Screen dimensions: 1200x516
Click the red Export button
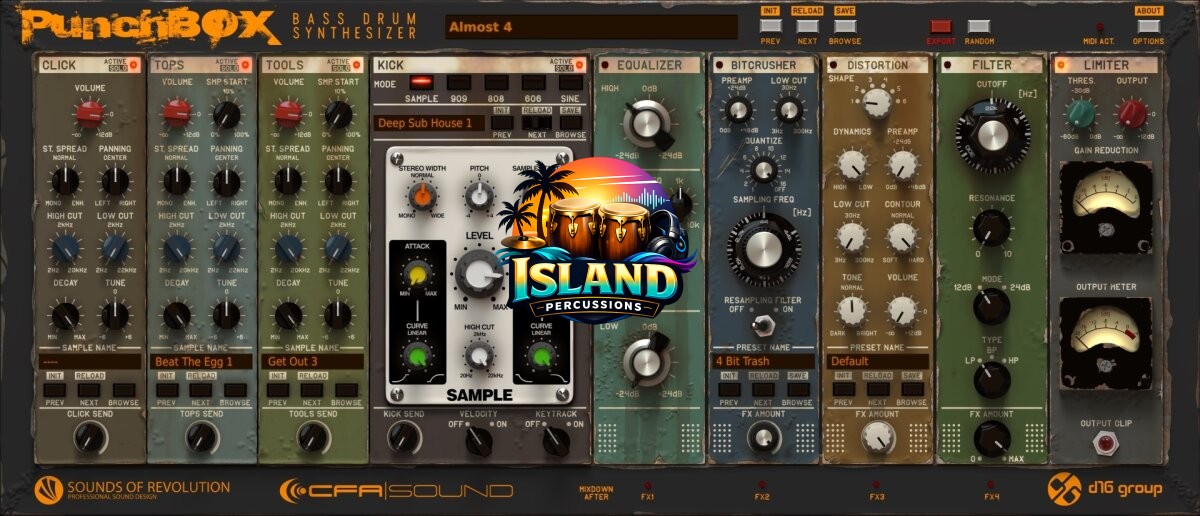pyautogui.click(x=942, y=27)
